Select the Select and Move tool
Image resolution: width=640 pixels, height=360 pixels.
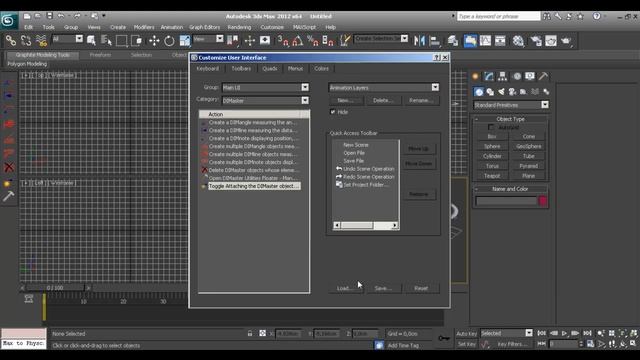point(154,40)
